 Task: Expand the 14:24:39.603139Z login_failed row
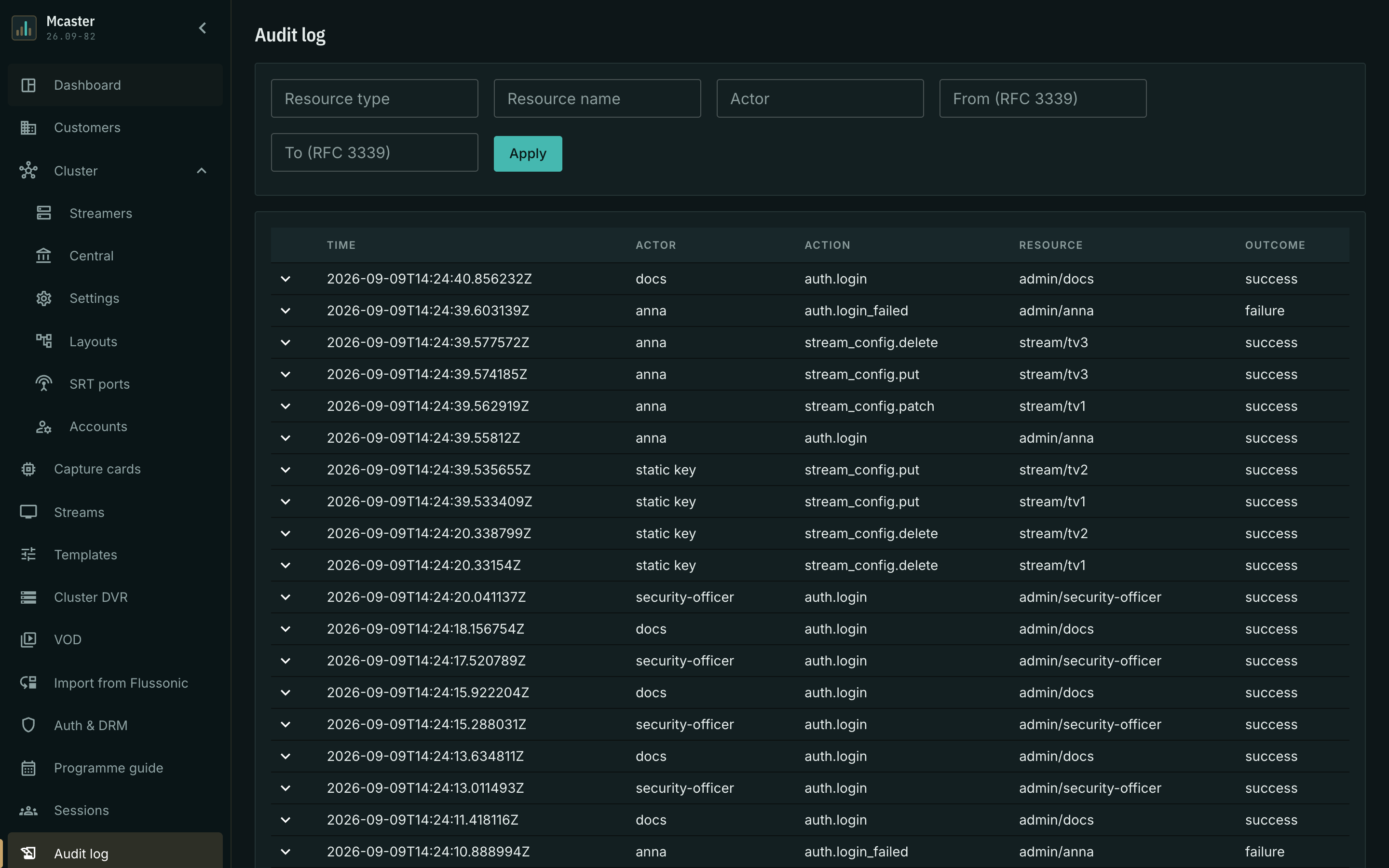[285, 311]
